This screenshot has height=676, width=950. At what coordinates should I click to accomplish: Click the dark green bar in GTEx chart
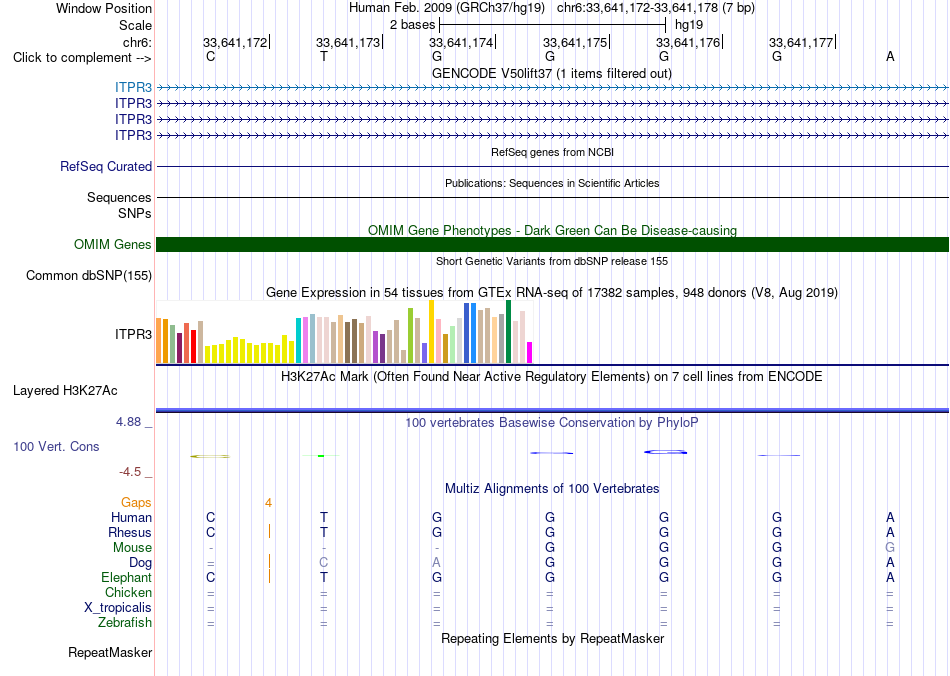click(x=508, y=332)
